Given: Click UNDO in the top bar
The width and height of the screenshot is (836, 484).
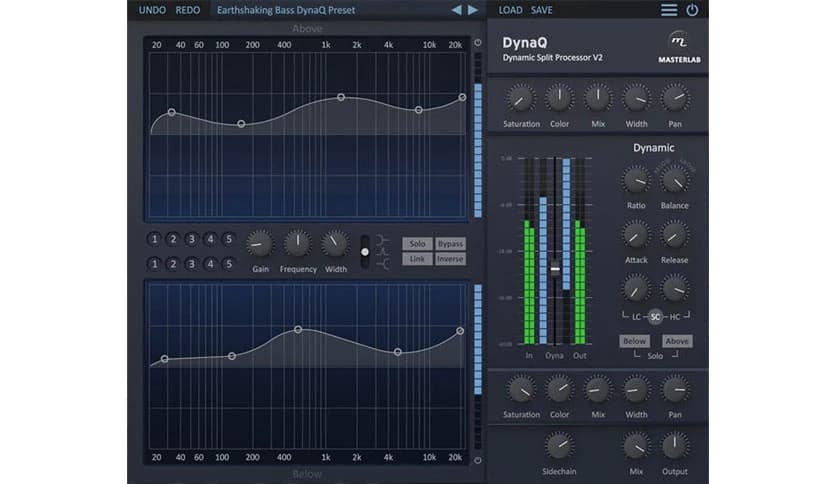Looking at the screenshot, I should (x=152, y=10).
